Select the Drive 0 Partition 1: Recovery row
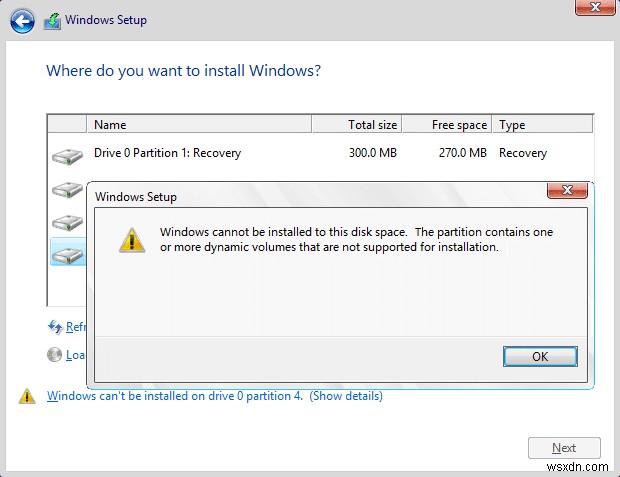The image size is (620, 477). pyautogui.click(x=300, y=154)
